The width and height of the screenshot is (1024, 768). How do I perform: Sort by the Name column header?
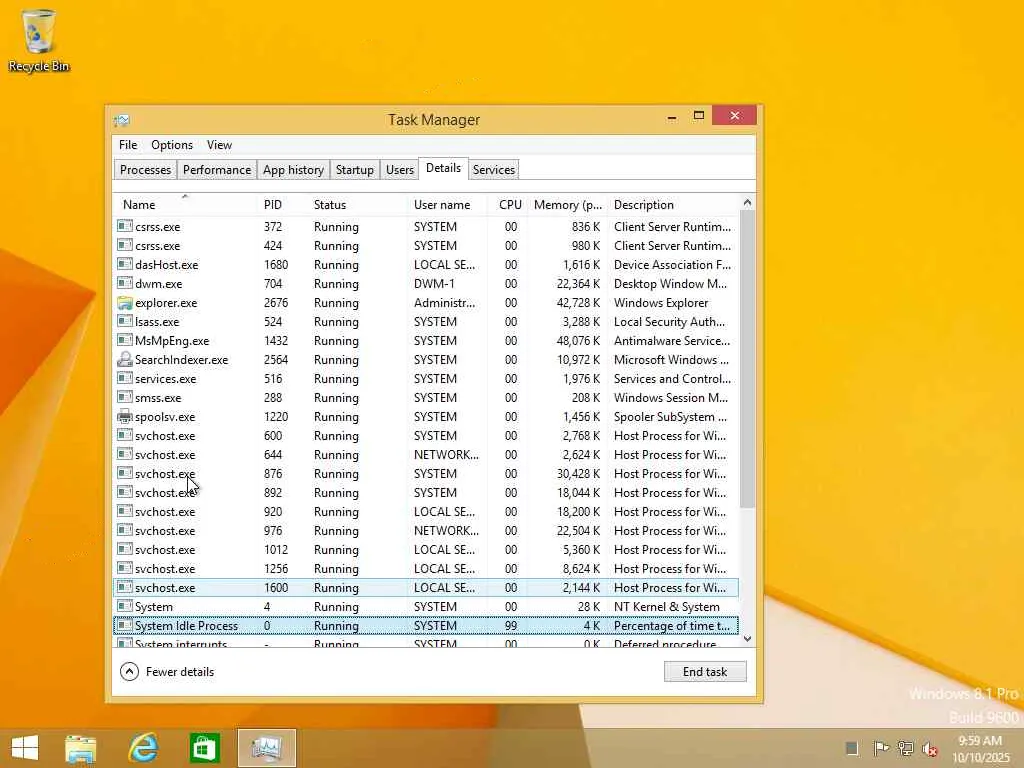pyautogui.click(x=185, y=204)
